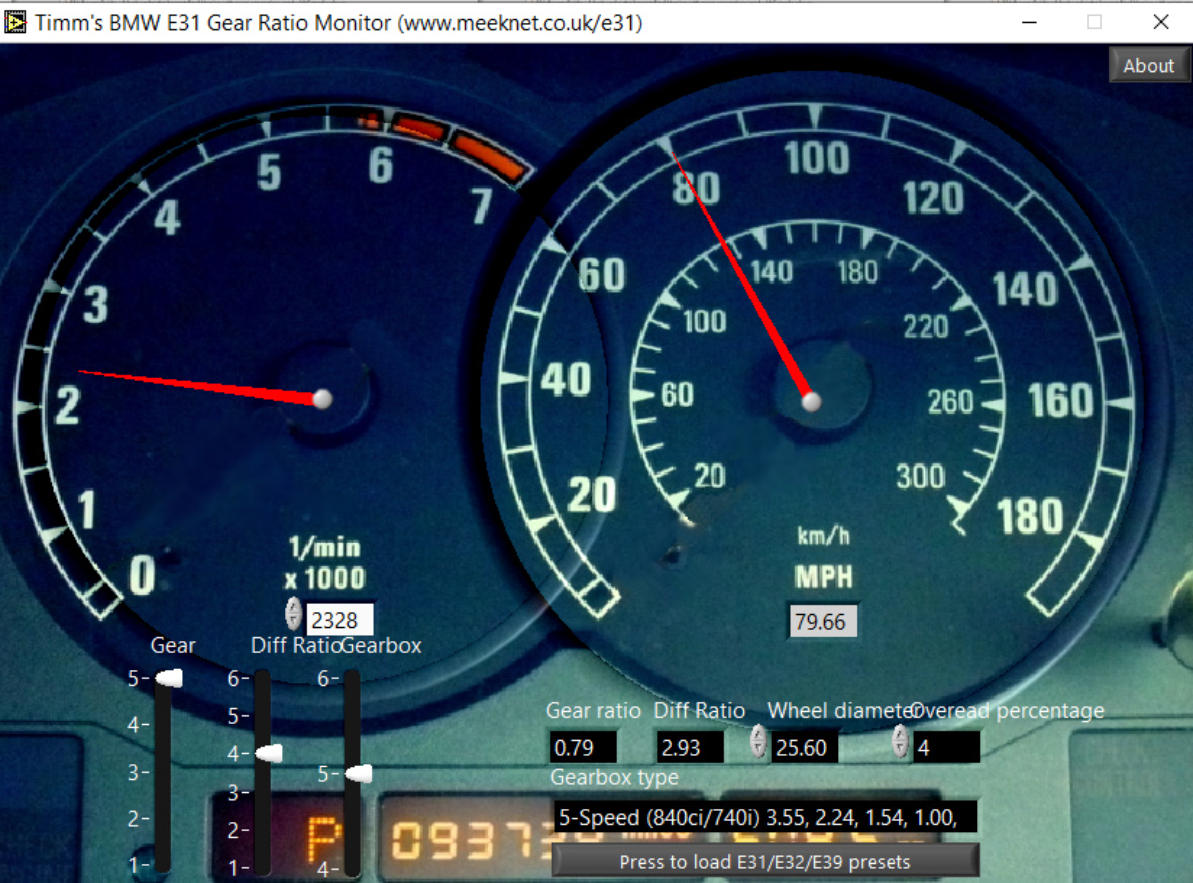1193x883 pixels.
Task: Click the 'Gear ratio' label above 0.79
Action: click(x=593, y=710)
